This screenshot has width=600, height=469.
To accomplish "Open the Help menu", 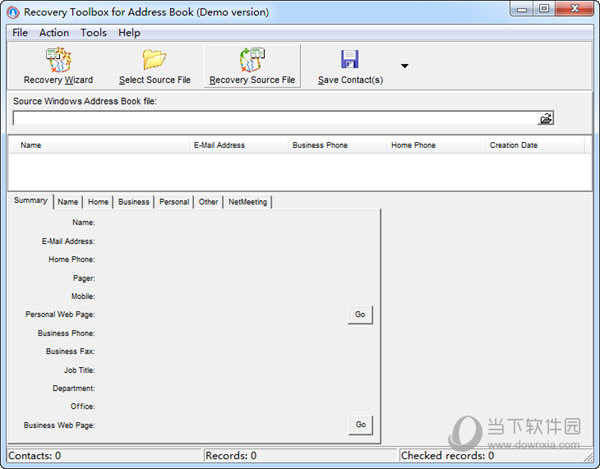I will click(129, 33).
